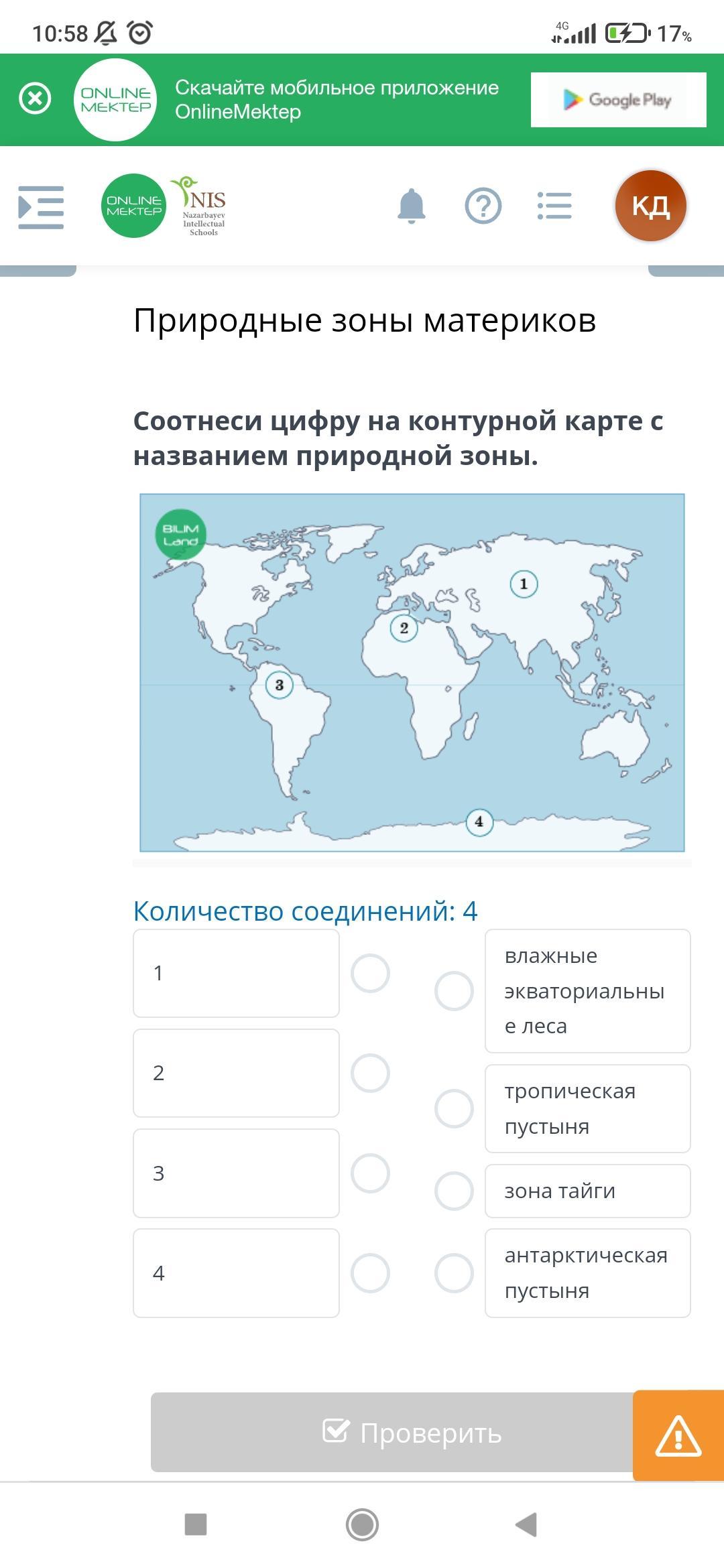
Task: Close the OnlineMektep app download banner
Action: [35, 99]
